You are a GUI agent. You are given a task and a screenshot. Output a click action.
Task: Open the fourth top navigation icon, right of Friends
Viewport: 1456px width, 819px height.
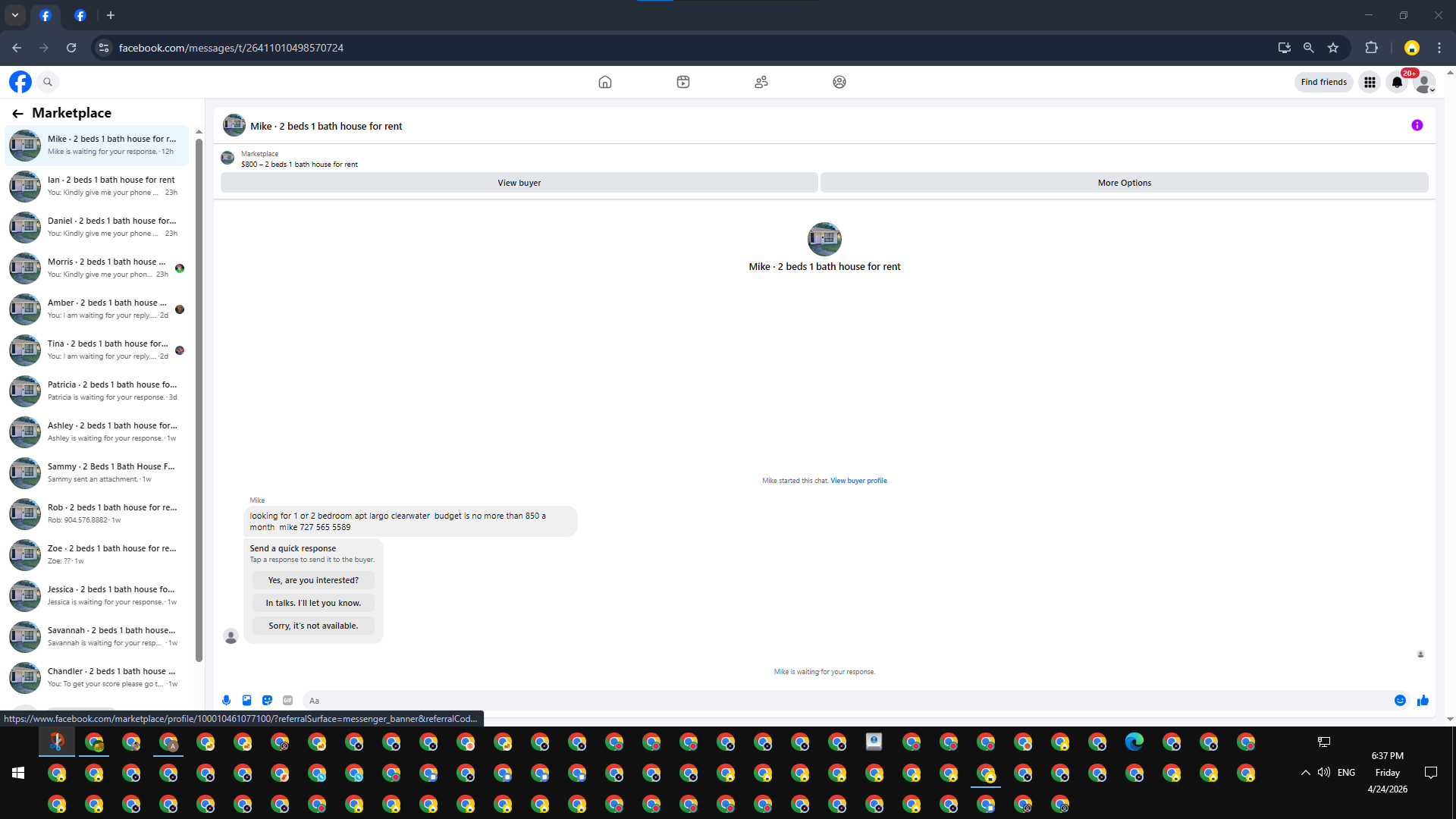pos(839,82)
